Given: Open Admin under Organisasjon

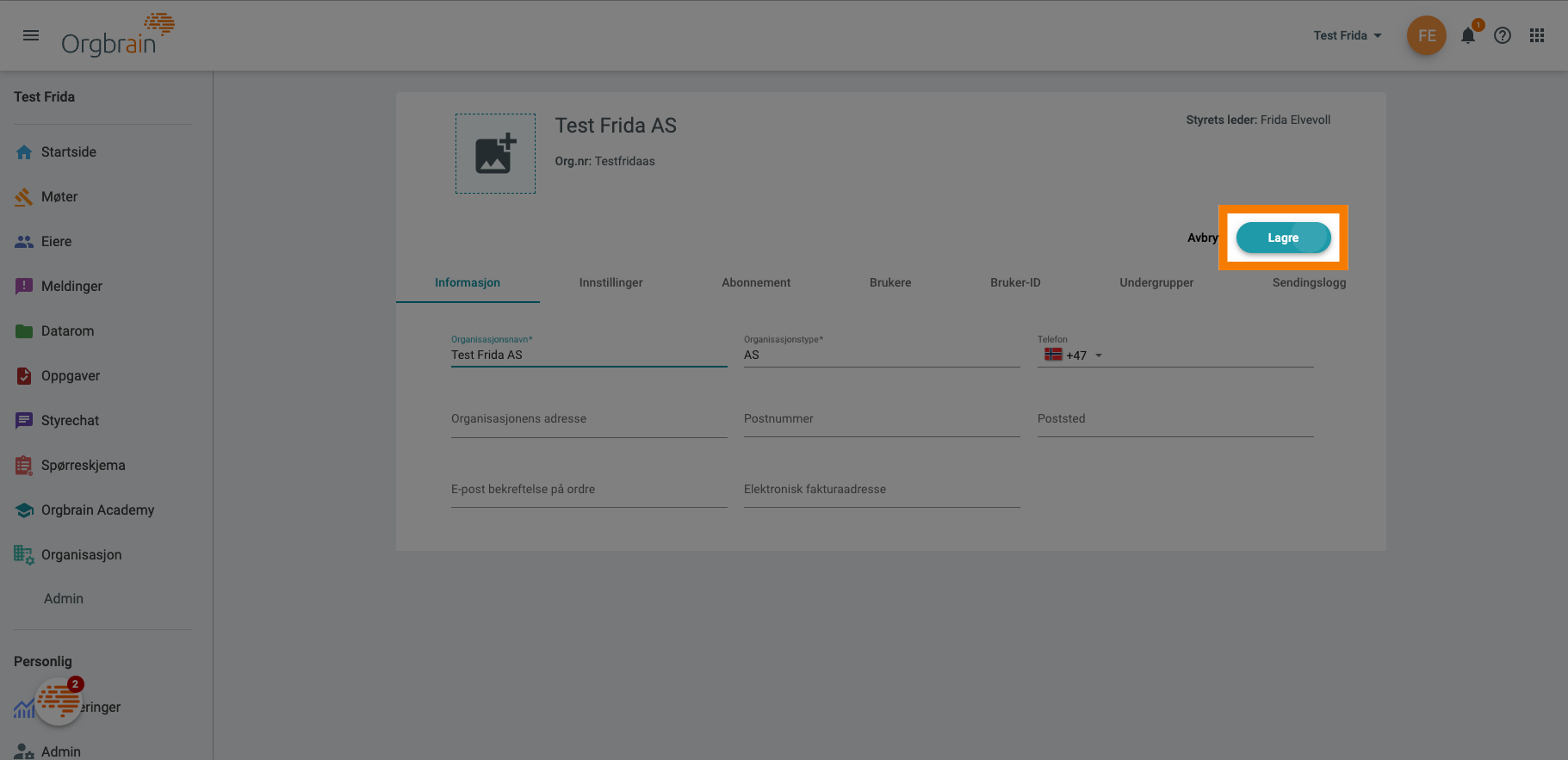Looking at the screenshot, I should pos(64,599).
